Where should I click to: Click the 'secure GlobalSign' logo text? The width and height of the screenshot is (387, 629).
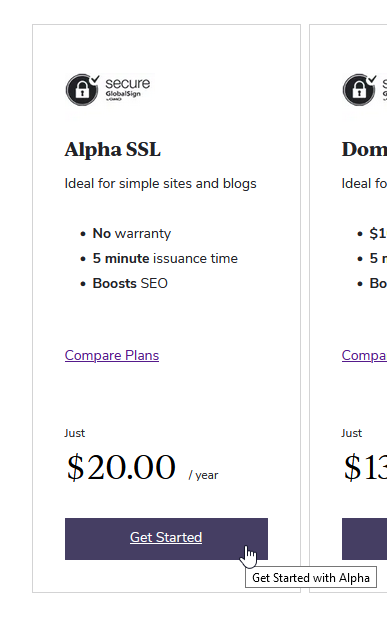click(128, 89)
